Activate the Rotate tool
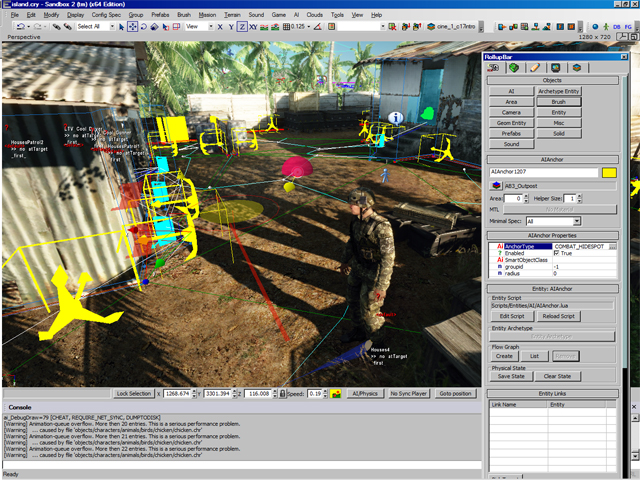This screenshot has height=480, width=640. [144, 27]
